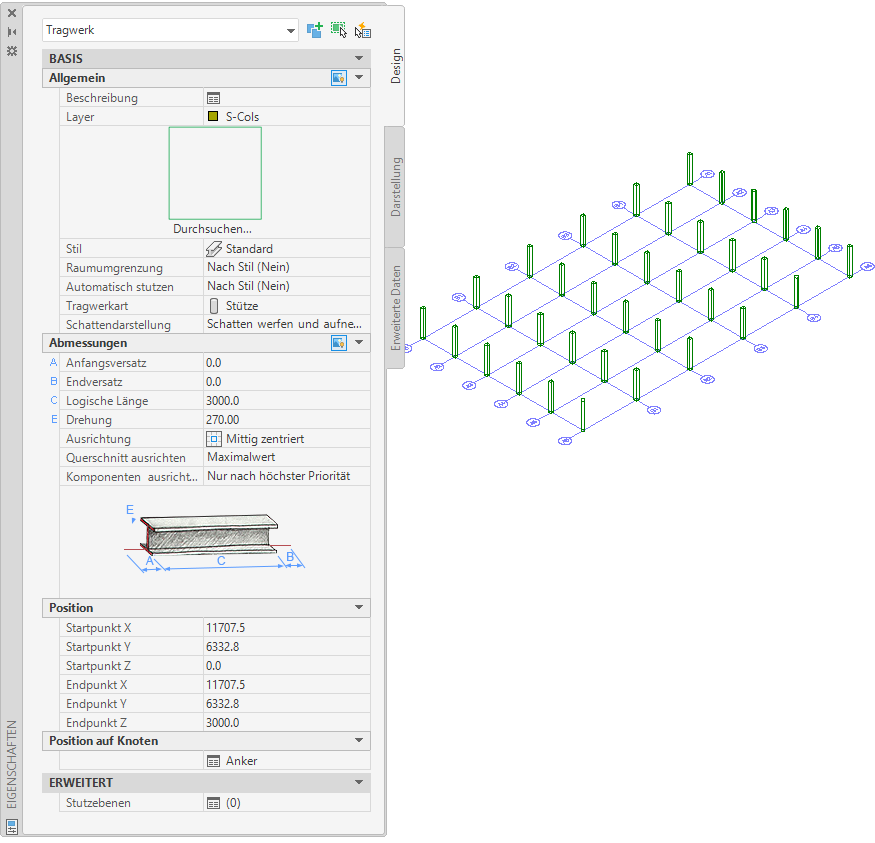Open the Stutzebenen worksheet icon
Viewport: 875px width, 843px height.
point(213,803)
